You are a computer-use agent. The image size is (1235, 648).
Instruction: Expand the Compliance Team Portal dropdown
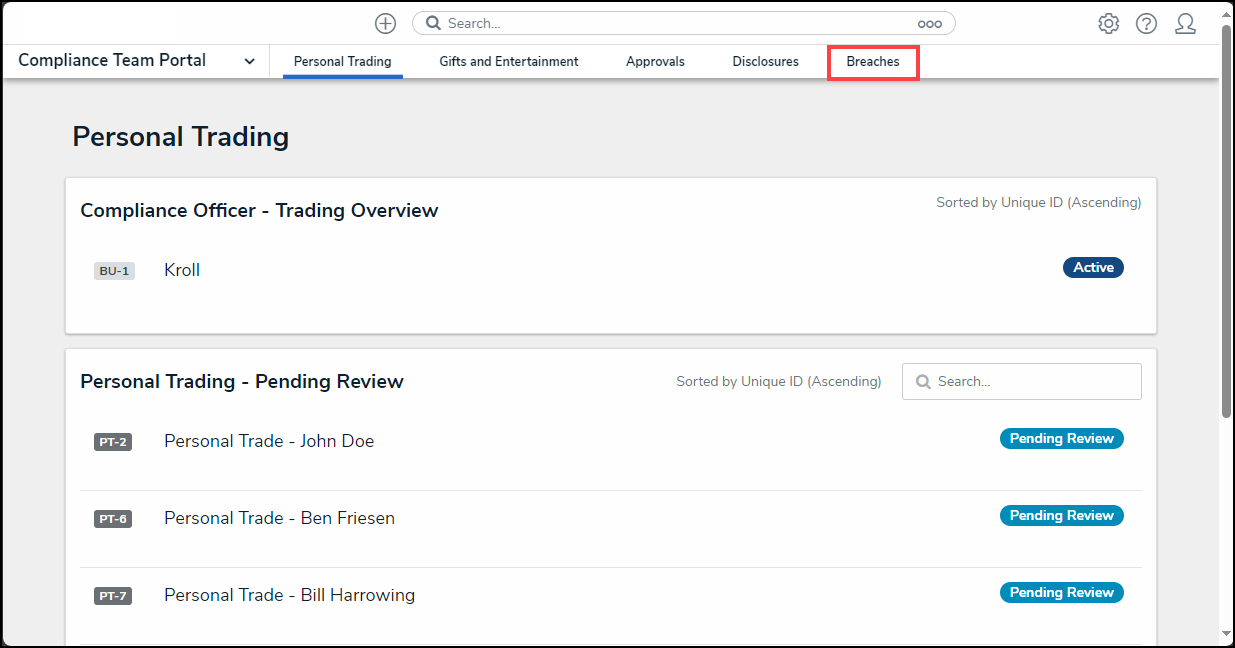pyautogui.click(x=249, y=61)
